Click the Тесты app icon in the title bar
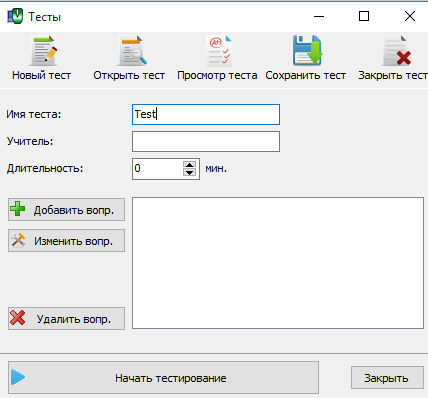 [x=15, y=16]
